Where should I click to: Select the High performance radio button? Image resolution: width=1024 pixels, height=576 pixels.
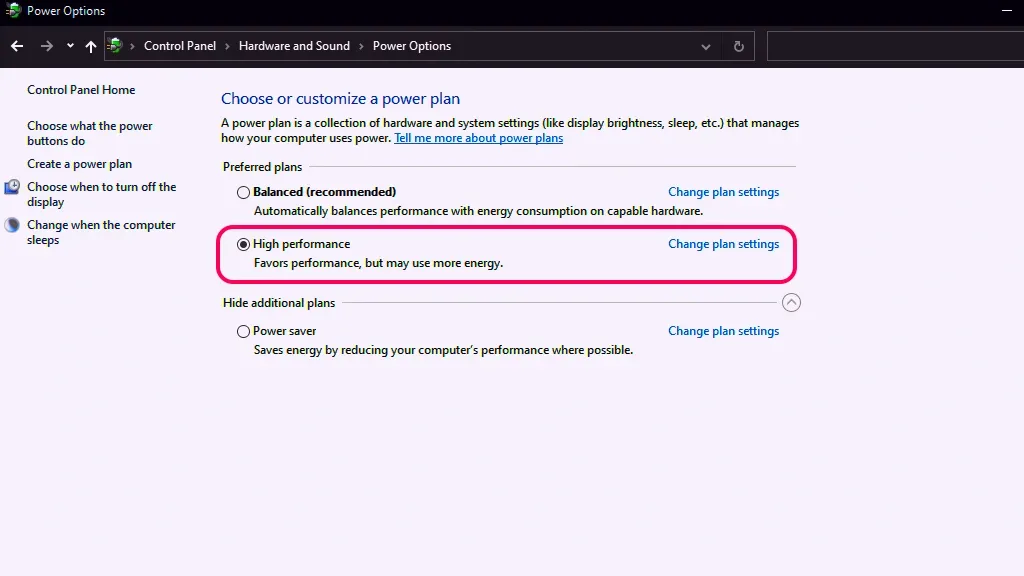[x=243, y=244]
